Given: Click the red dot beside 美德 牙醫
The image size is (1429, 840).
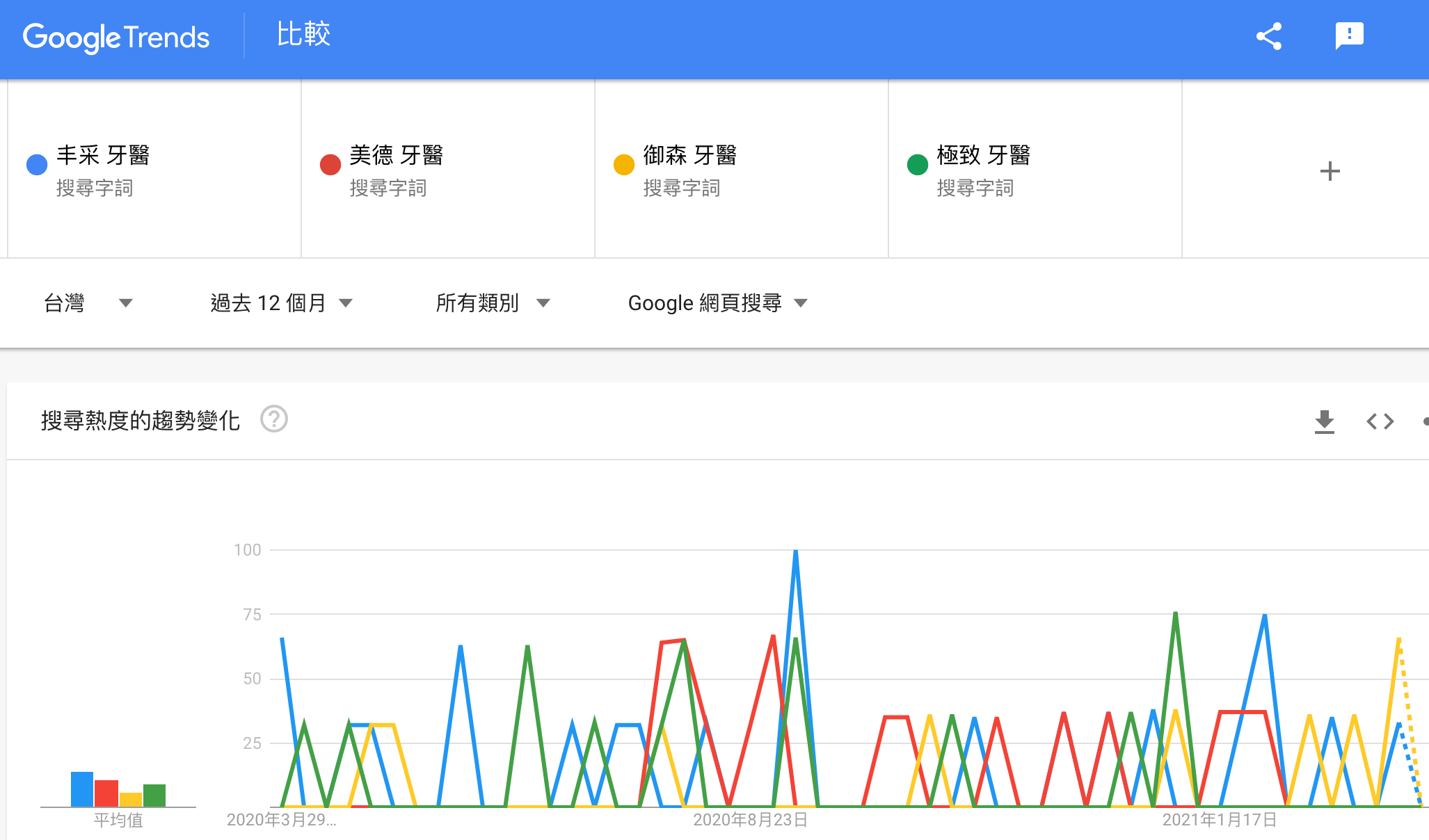Looking at the screenshot, I should pos(330,165).
